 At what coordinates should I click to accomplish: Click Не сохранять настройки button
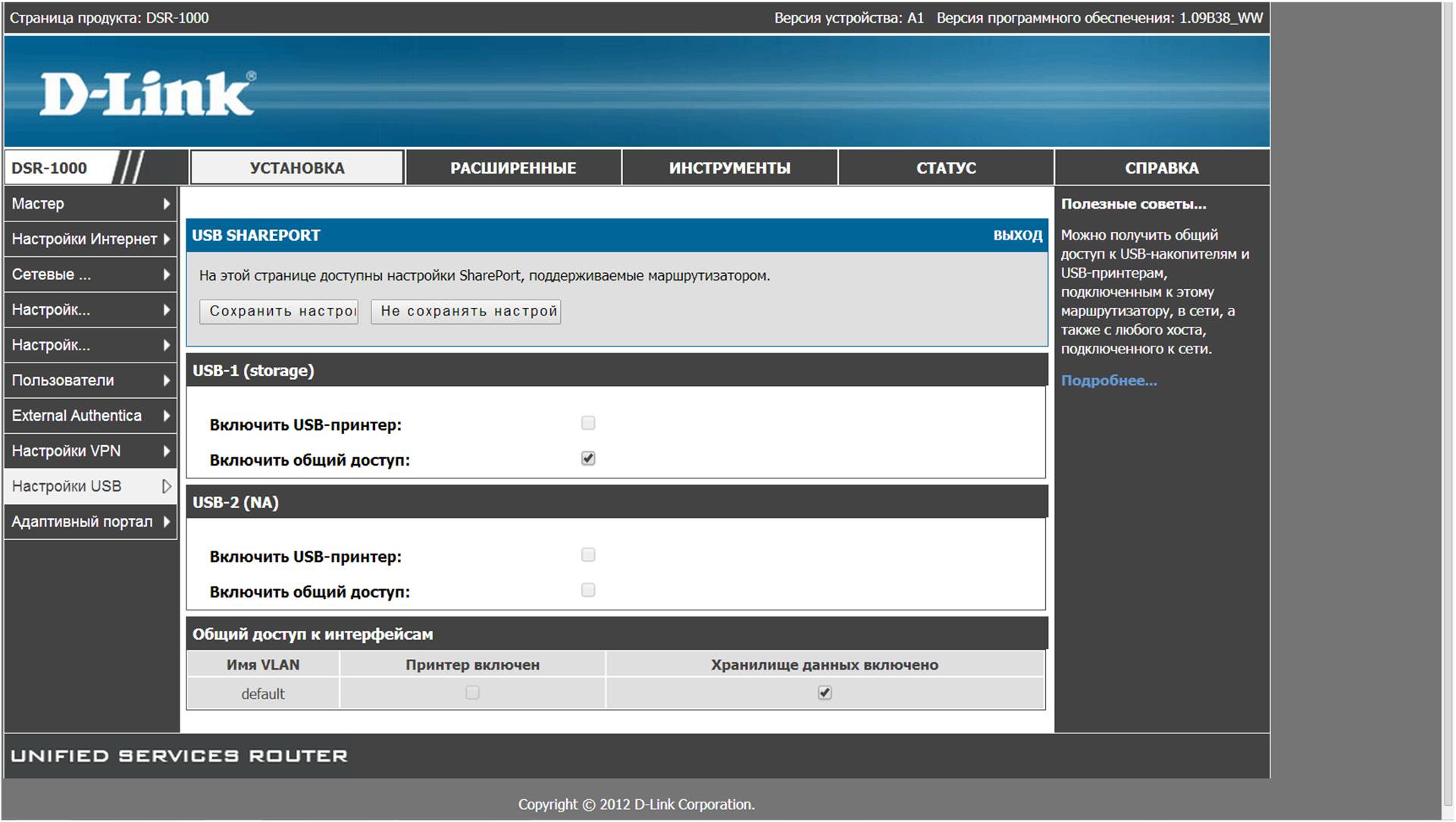465,312
